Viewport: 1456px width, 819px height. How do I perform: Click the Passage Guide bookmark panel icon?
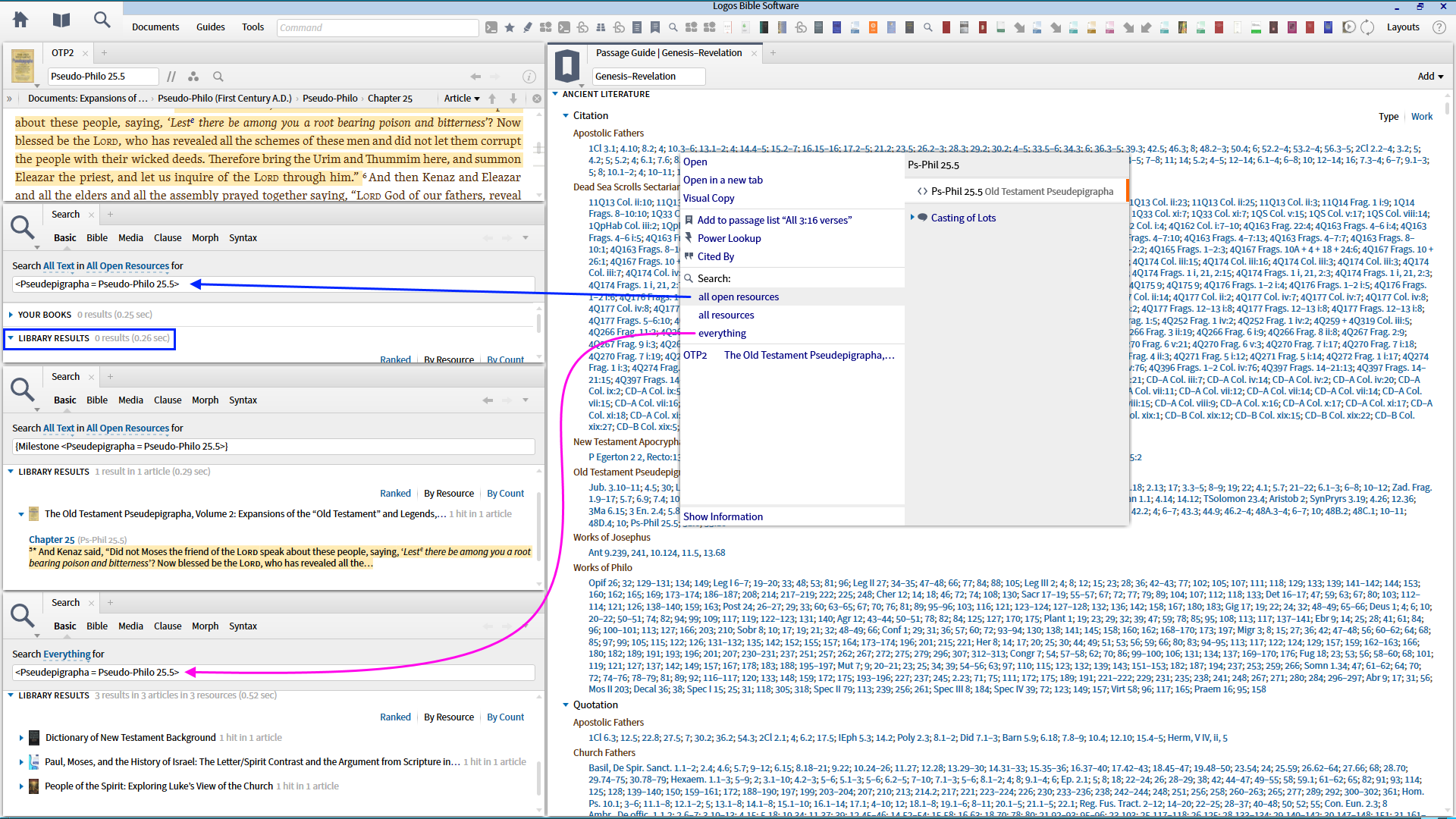click(x=567, y=65)
